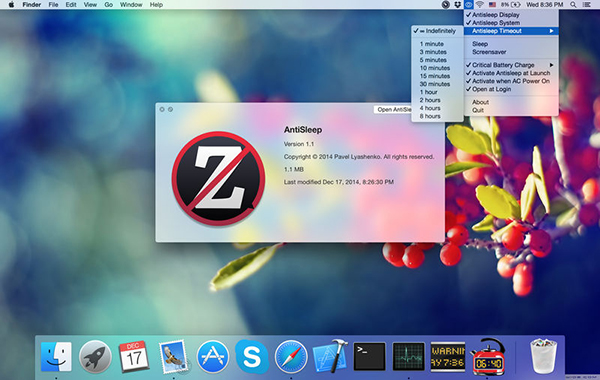
Task: Open Safari from the dock
Action: pyautogui.click(x=291, y=357)
